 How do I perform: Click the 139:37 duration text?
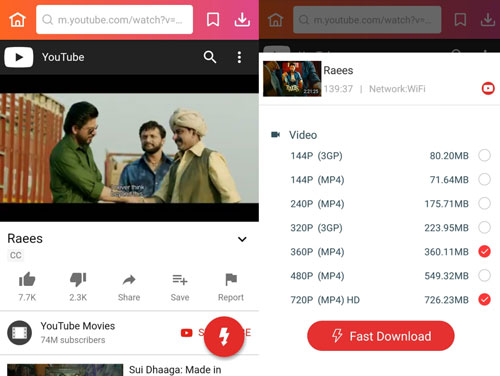pyautogui.click(x=338, y=89)
